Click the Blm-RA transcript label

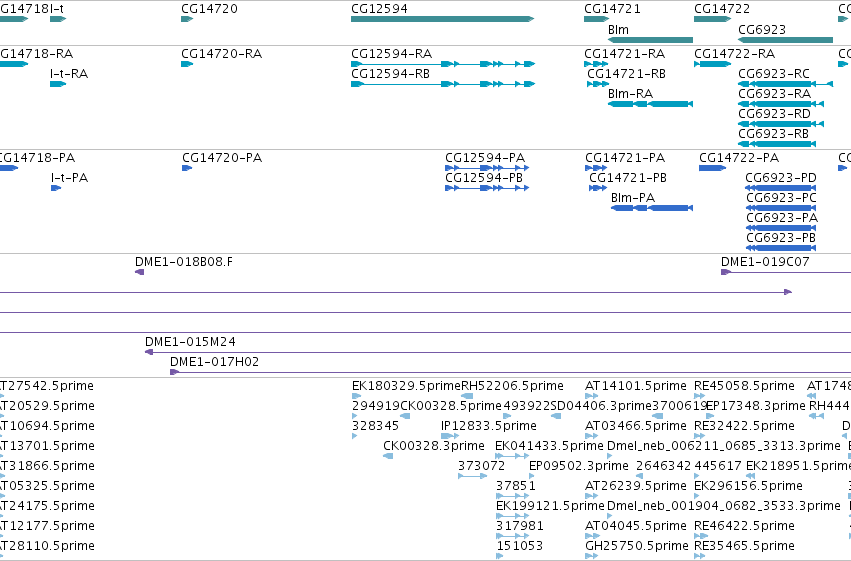click(x=630, y=93)
